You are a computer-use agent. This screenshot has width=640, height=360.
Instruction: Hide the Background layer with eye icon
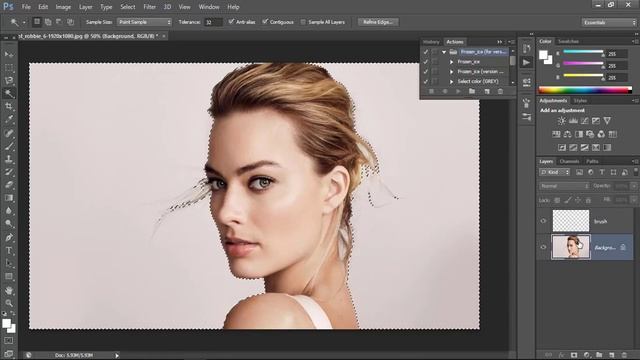(x=543, y=247)
